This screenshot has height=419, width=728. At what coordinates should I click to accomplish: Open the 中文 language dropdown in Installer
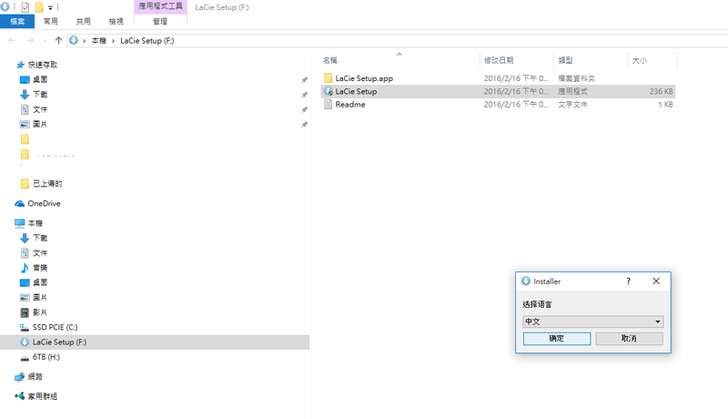[x=593, y=321]
